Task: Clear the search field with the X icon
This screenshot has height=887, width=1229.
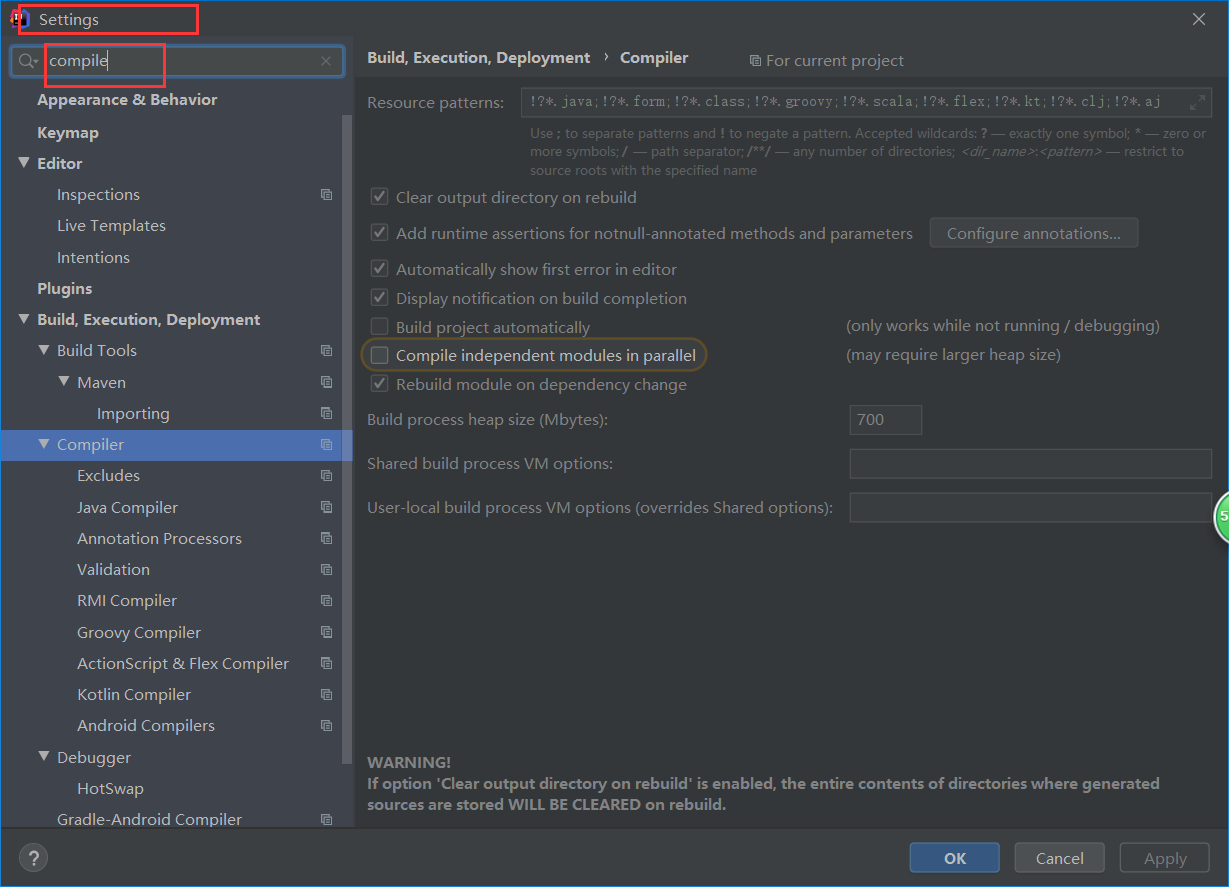Action: tap(326, 61)
